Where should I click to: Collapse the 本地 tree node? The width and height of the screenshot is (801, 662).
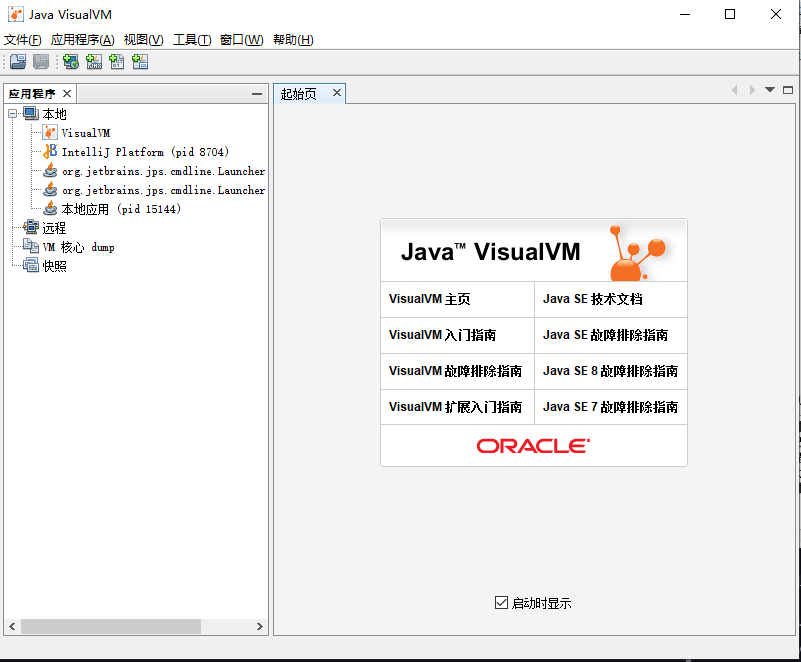tap(12, 114)
